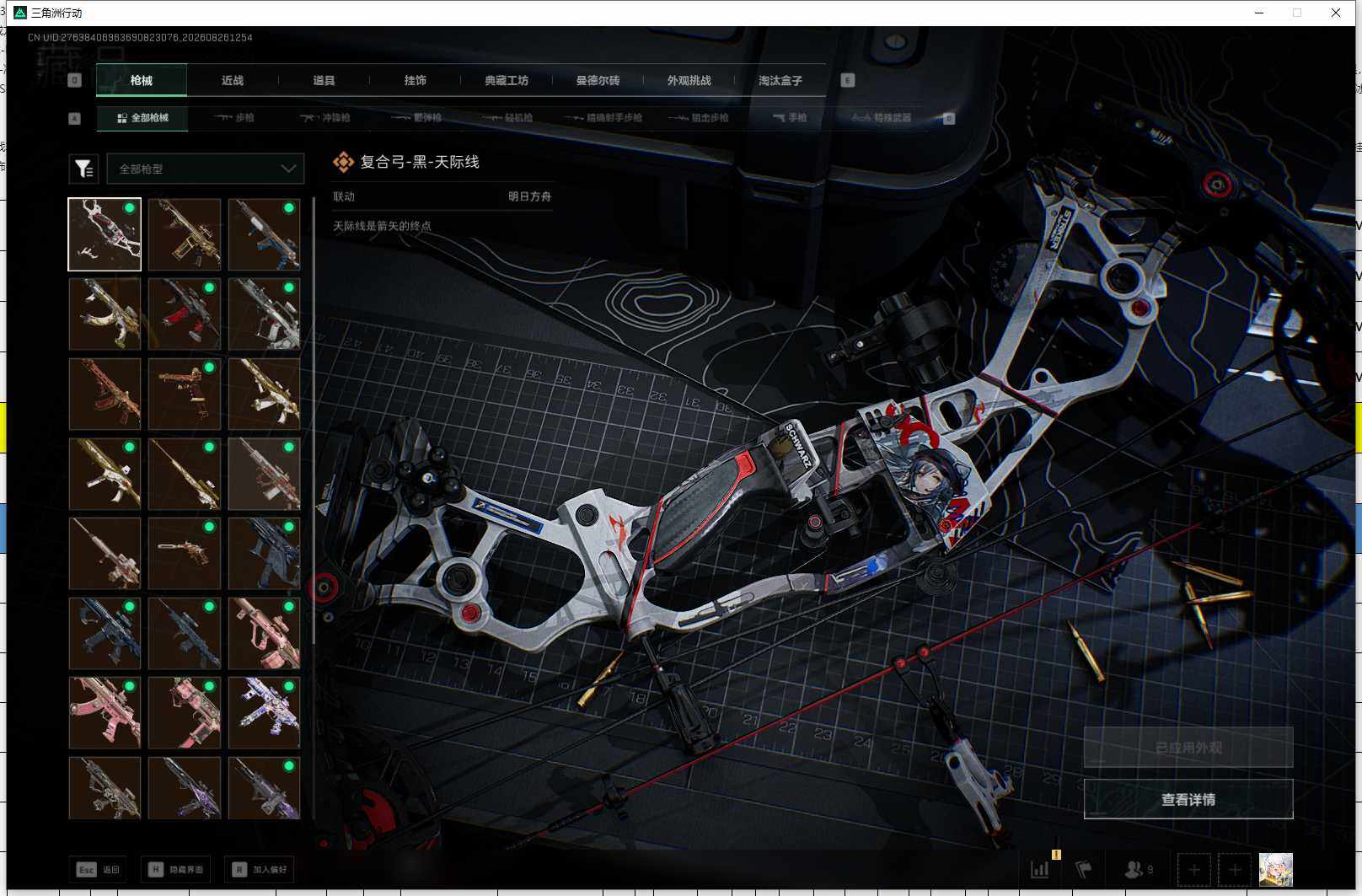Go to the 曼德尔砖 tab

point(598,80)
